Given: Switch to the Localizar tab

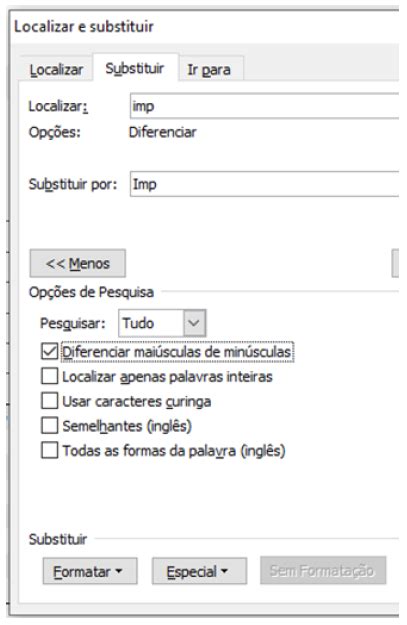Looking at the screenshot, I should [x=56, y=69].
